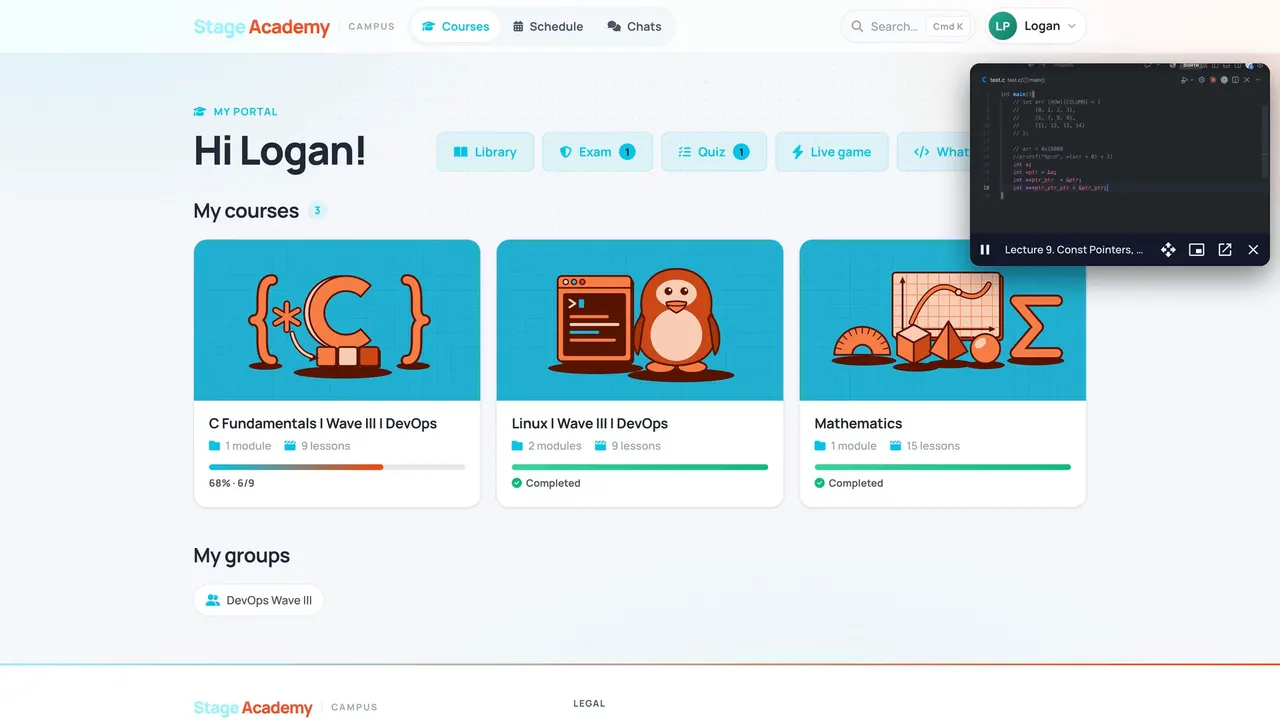Switch to the Schedule tab
The image size is (1280, 720).
tap(548, 26)
